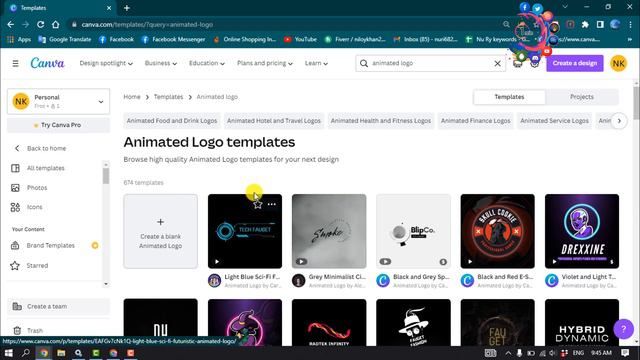Open File Explorer from taskbar
Viewport: 640px width, 360px height.
tap(61, 353)
